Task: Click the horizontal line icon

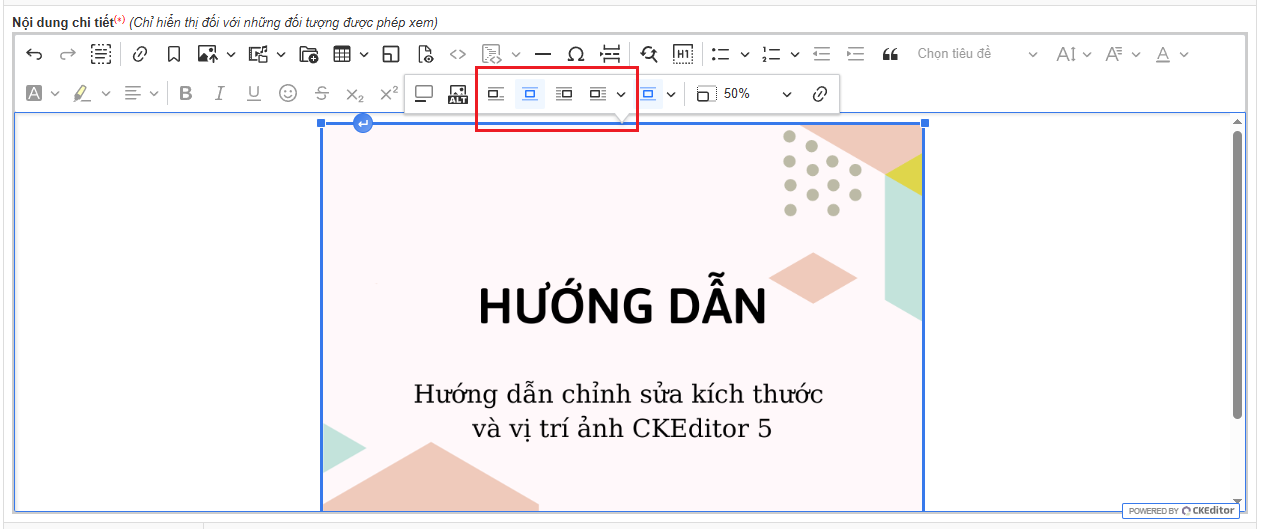Action: pos(543,54)
